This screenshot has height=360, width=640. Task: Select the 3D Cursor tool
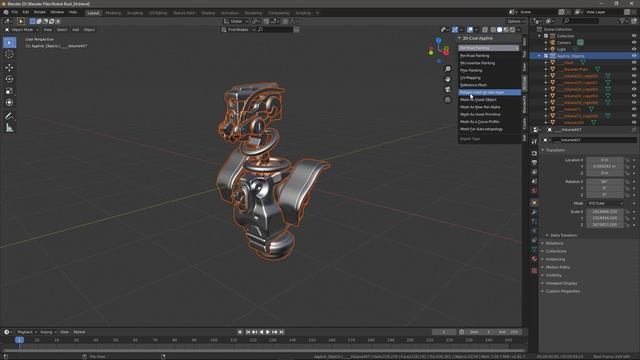click(9, 54)
